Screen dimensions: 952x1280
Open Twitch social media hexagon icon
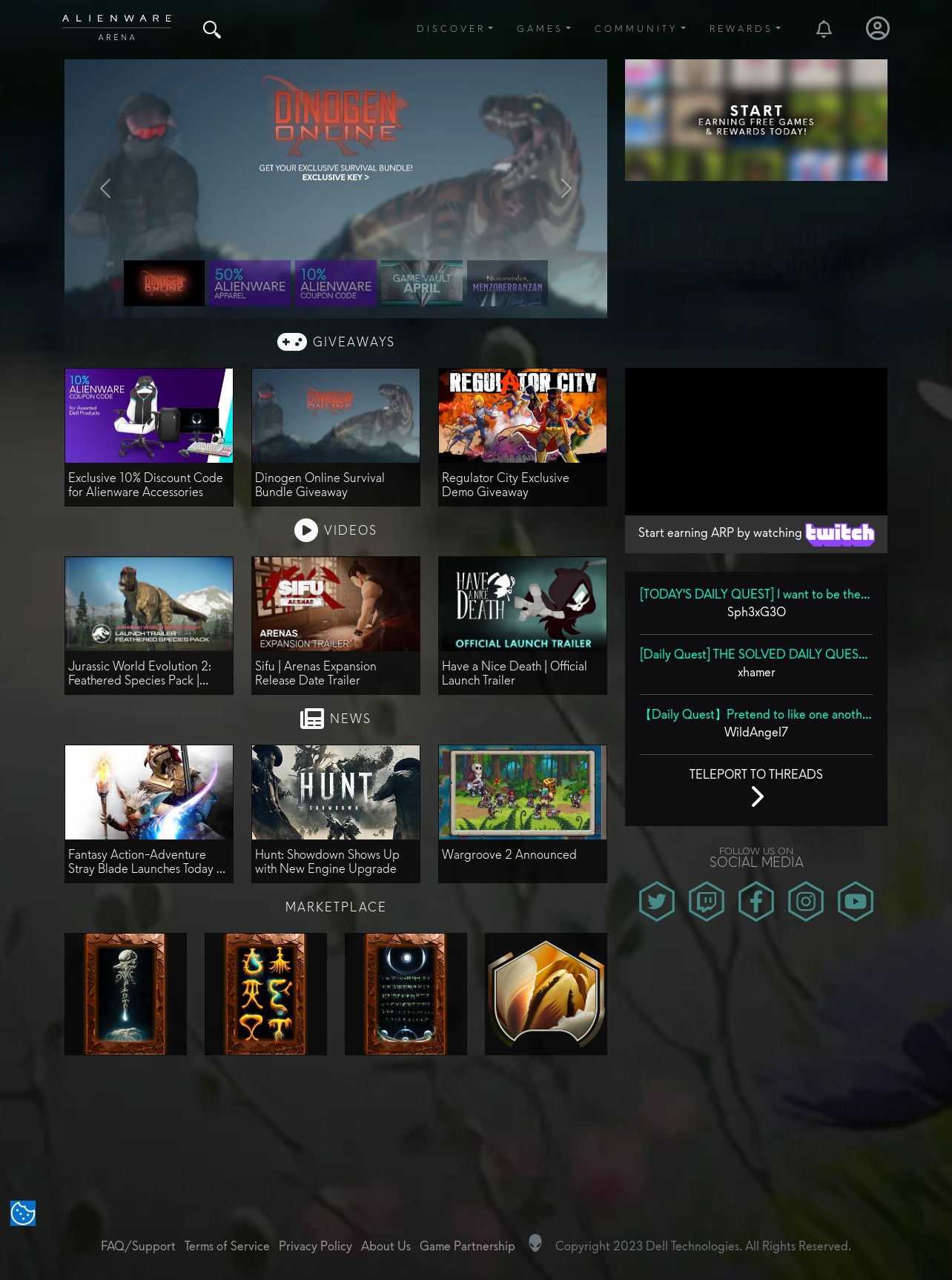[x=707, y=901]
